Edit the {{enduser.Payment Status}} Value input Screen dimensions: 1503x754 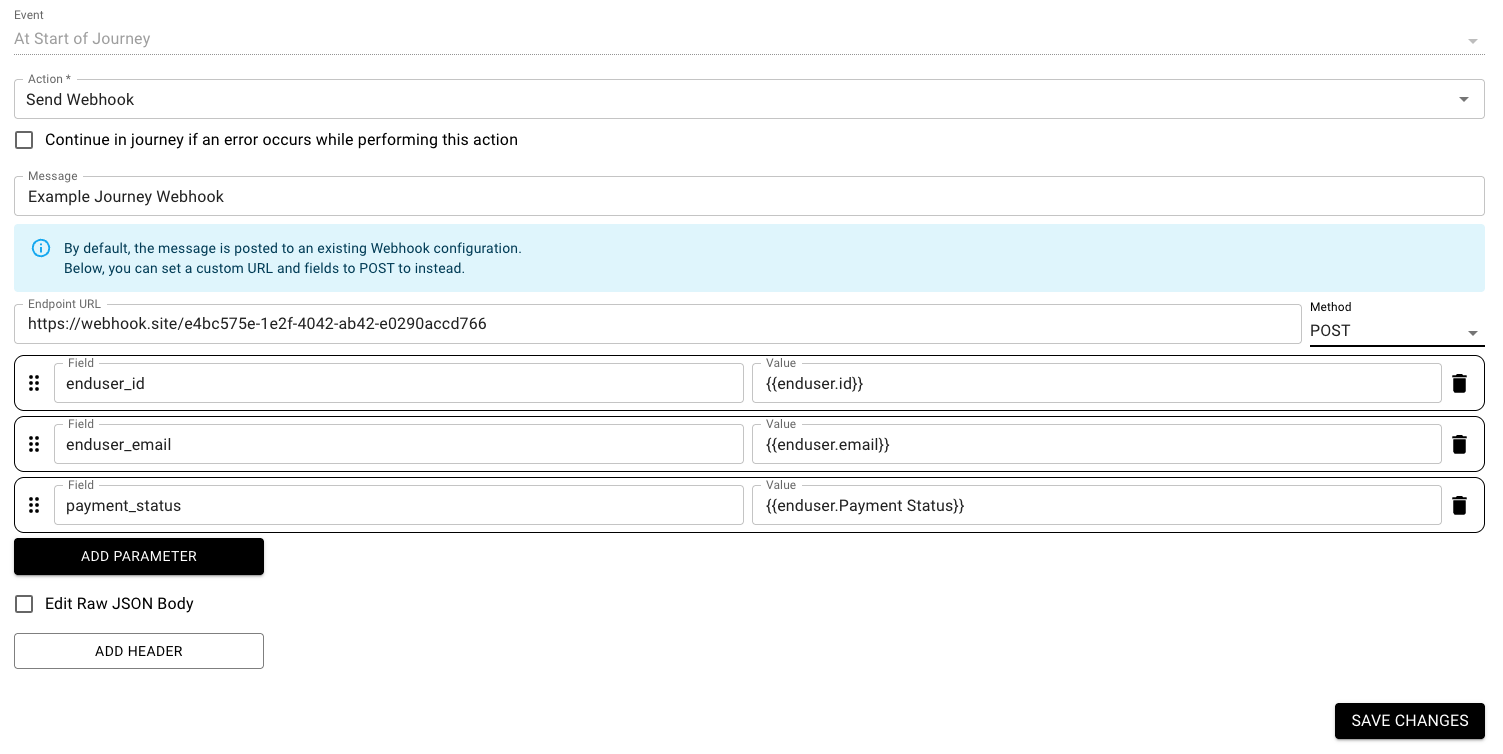tap(1097, 505)
